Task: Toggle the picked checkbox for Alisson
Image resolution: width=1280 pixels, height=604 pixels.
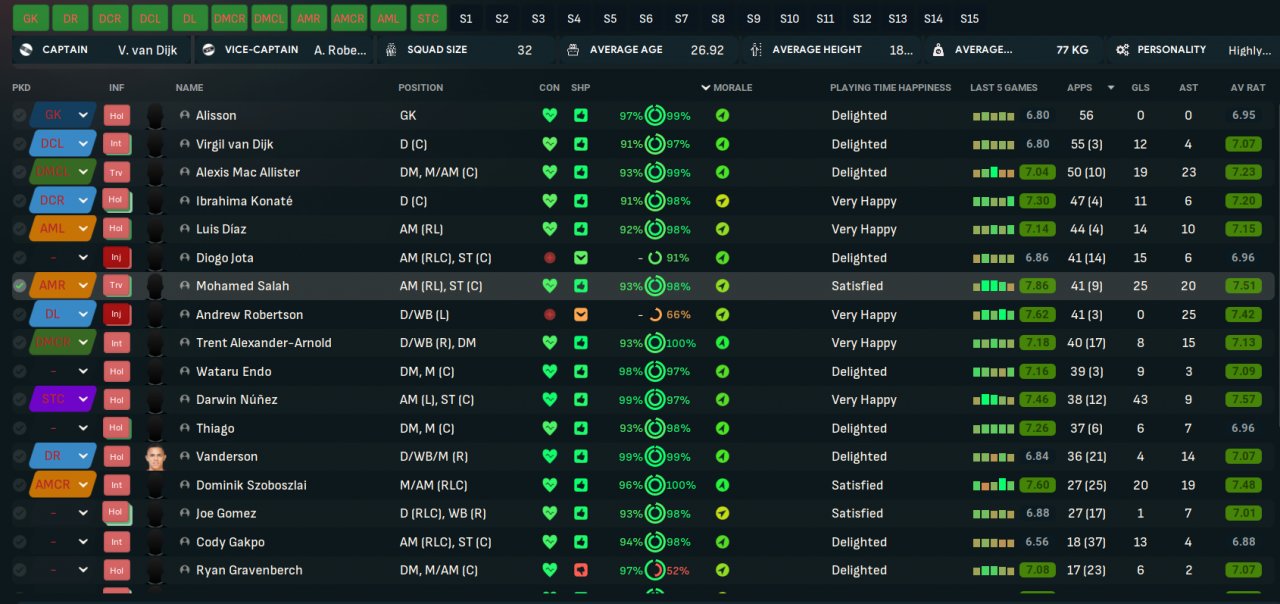Action: pos(20,116)
